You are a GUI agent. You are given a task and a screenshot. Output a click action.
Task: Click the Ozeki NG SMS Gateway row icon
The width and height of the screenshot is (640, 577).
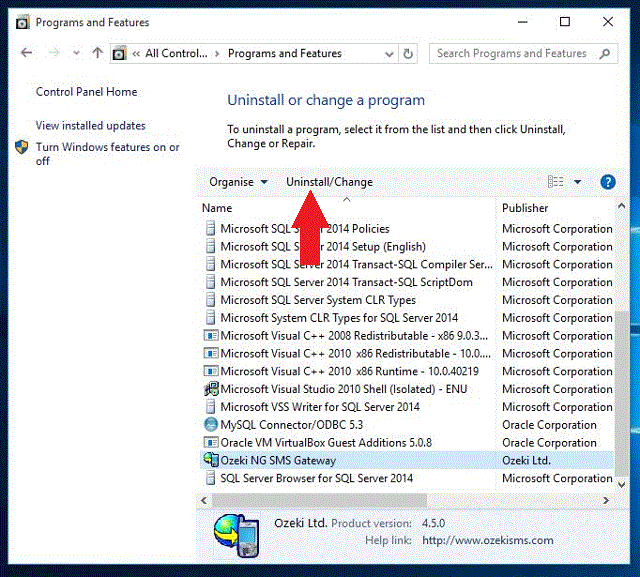tap(211, 460)
